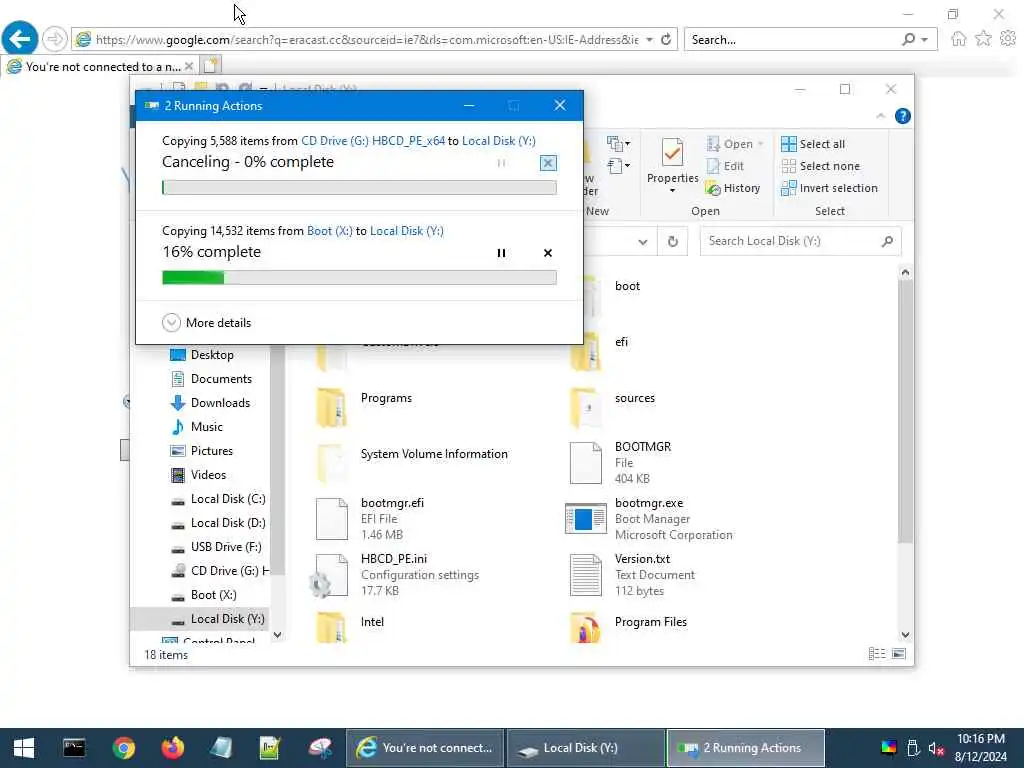Open the Windows Start menu
The image size is (1024, 768).
coord(24,748)
